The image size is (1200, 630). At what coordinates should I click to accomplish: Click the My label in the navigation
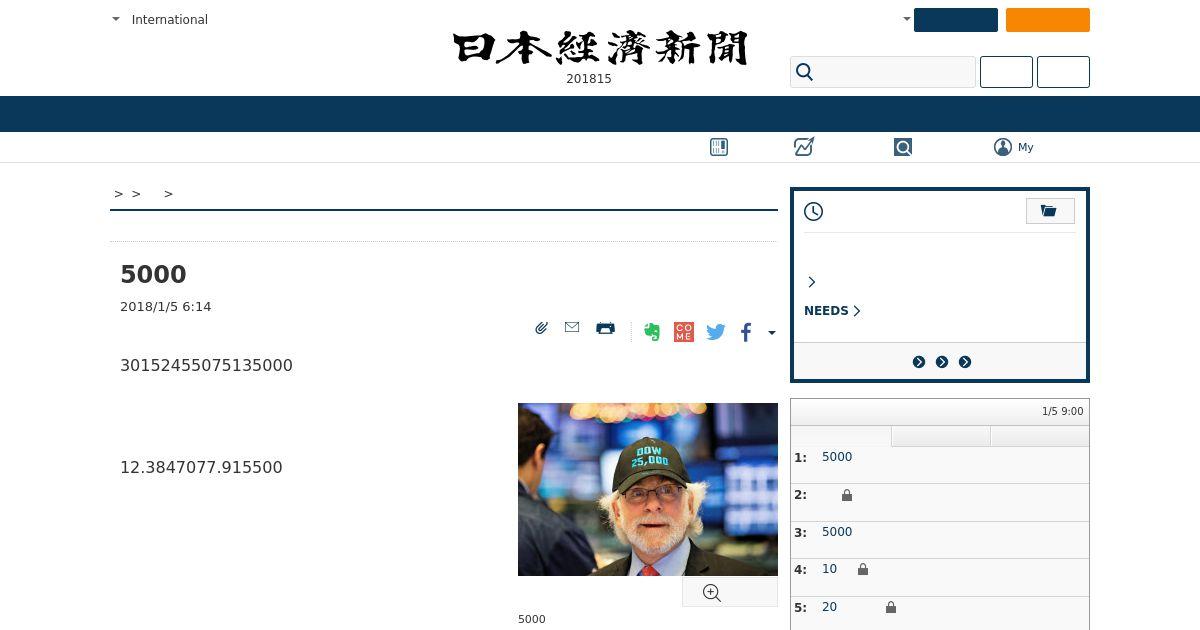tap(1026, 147)
